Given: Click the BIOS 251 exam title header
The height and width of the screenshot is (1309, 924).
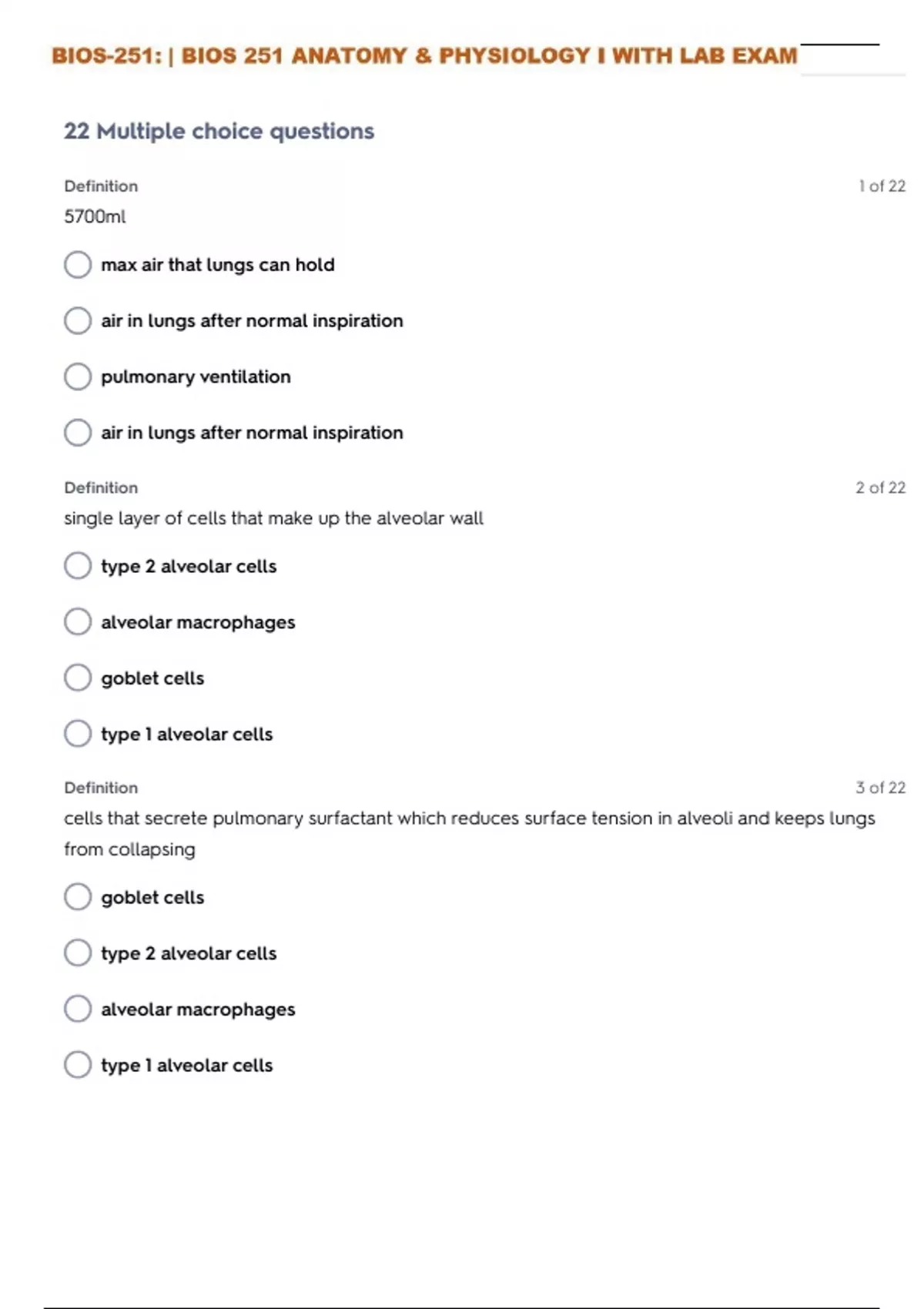Looking at the screenshot, I should 424,55.
